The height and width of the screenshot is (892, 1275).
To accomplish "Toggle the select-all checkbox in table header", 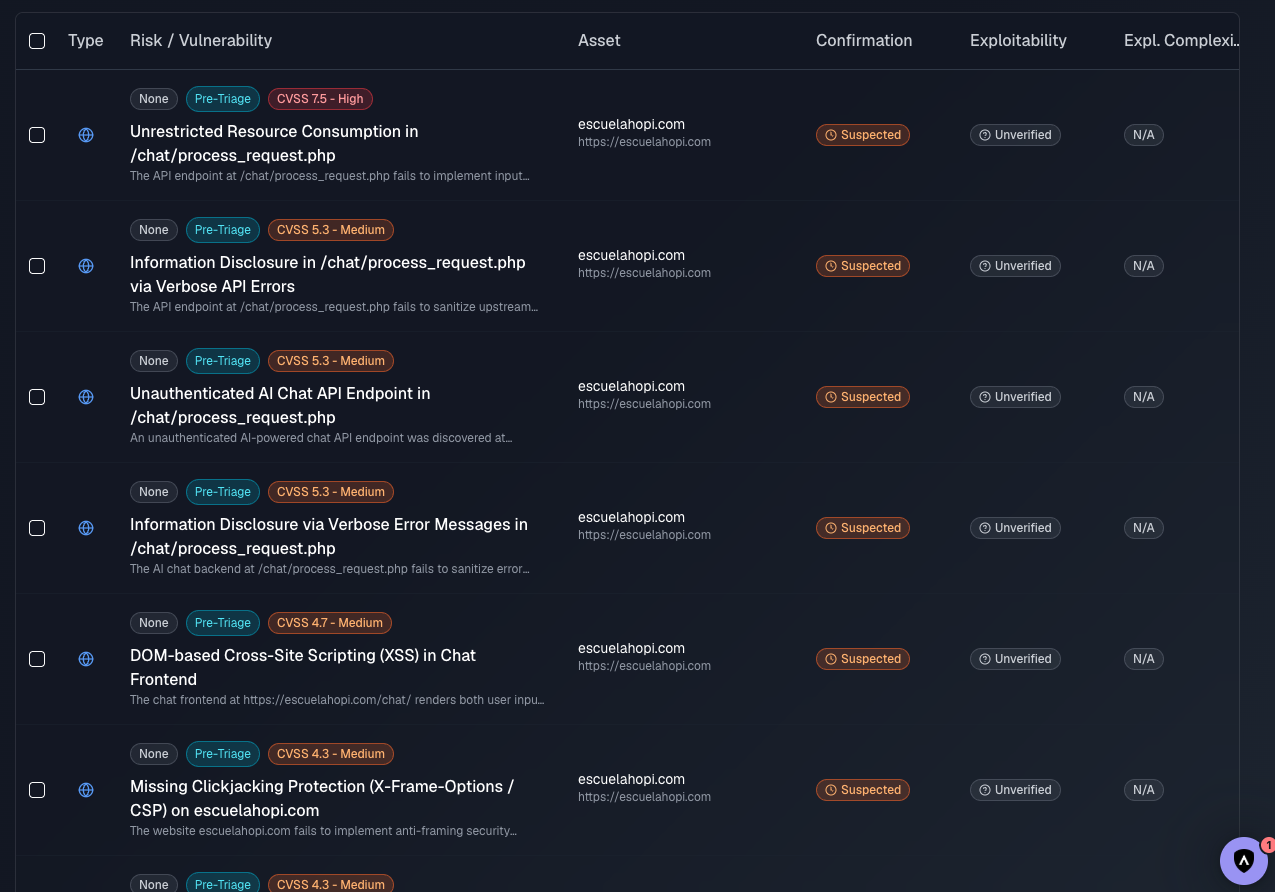I will tap(37, 41).
